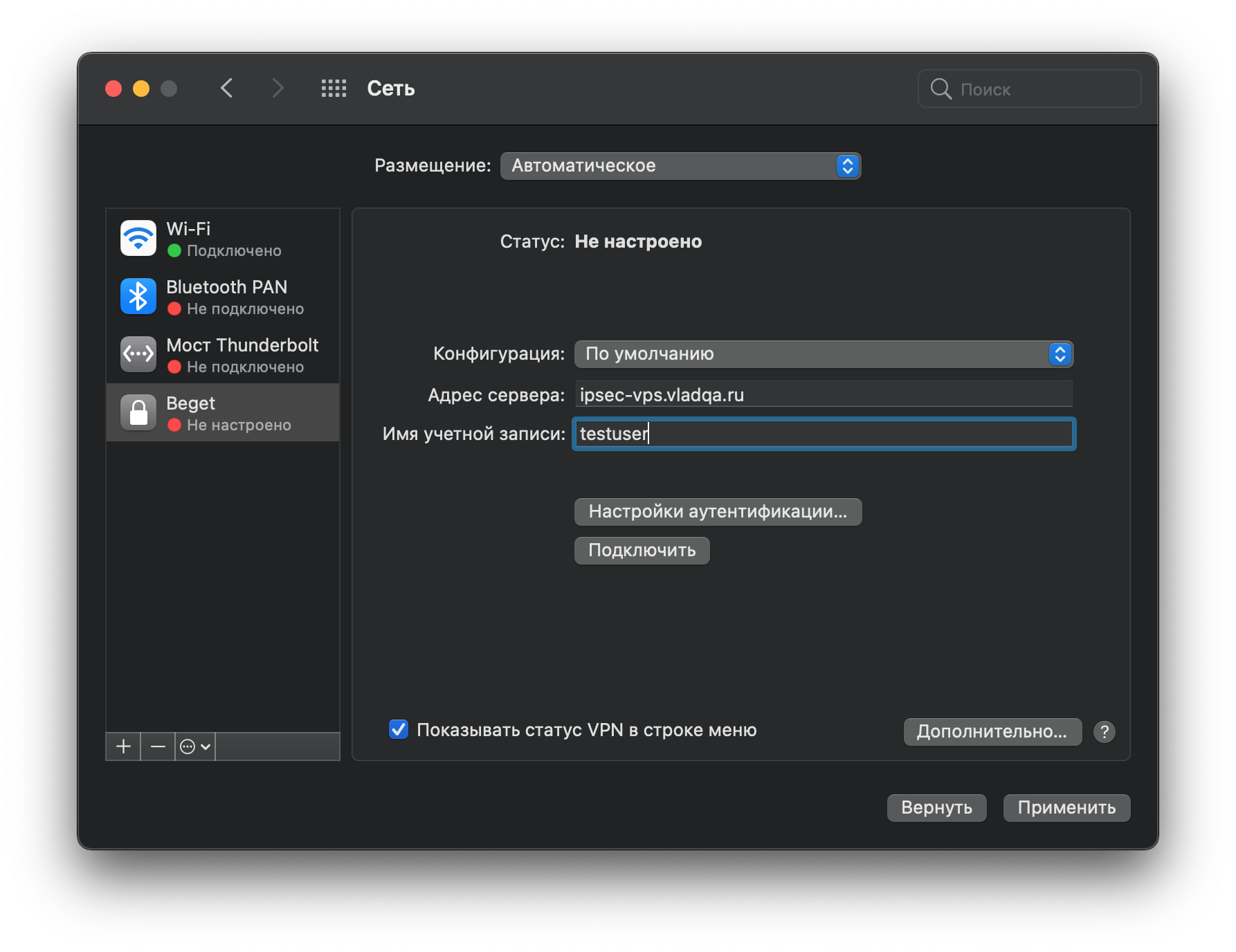Screen dimensions: 1236x952
Task: Click the back arrow in toolbar
Action: (x=227, y=89)
